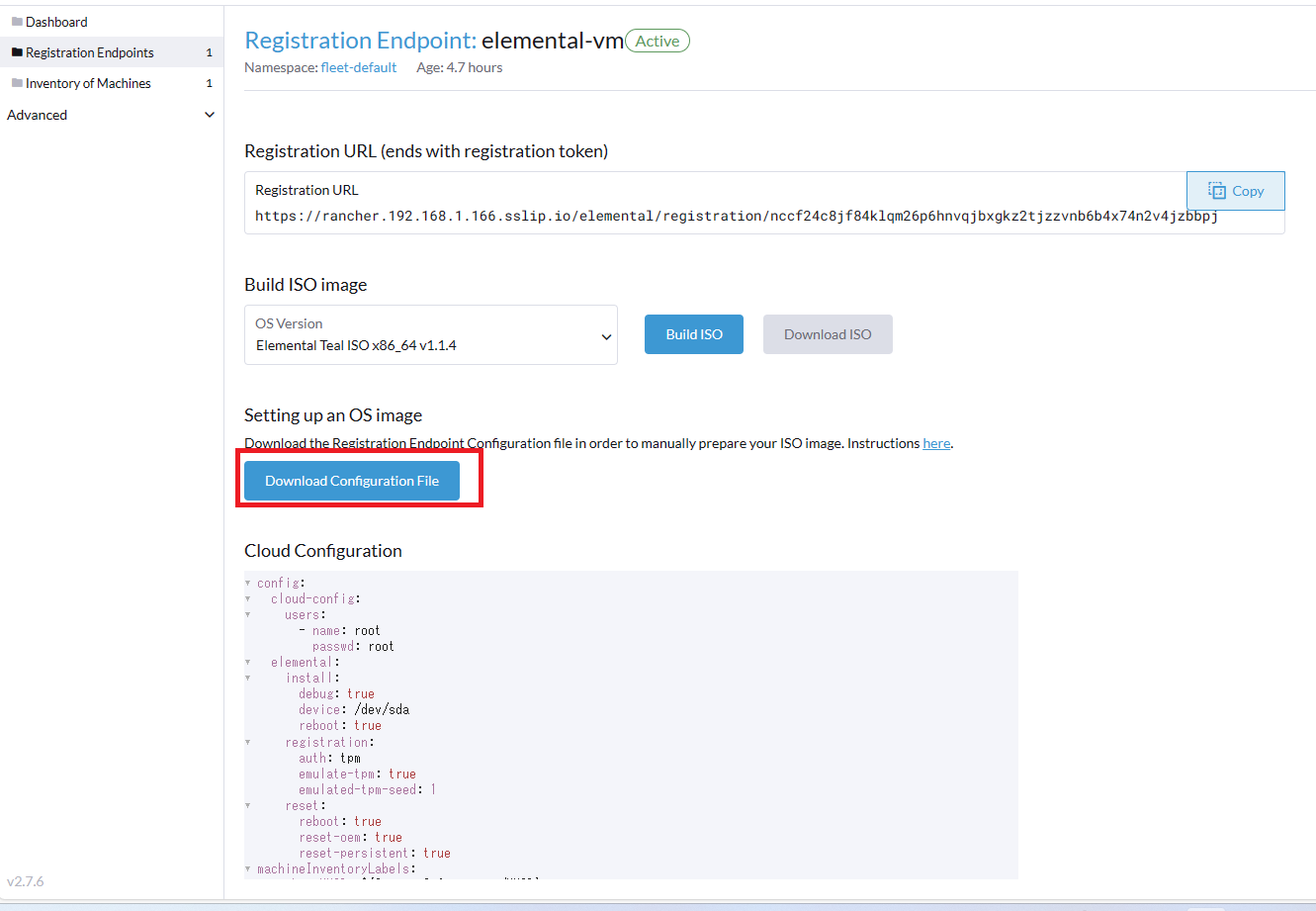
Task: Click the Build ISO button
Action: pos(694,334)
